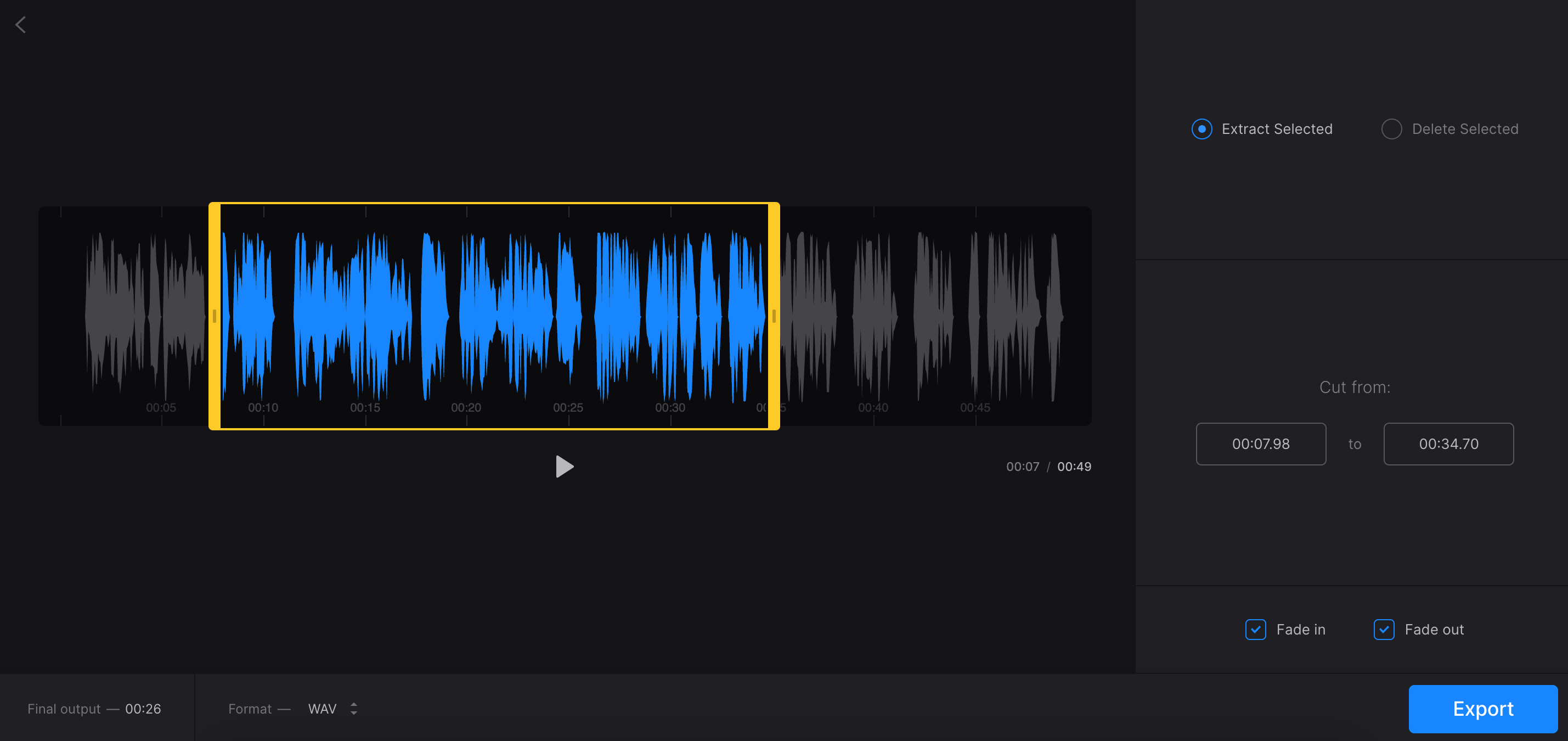The height and width of the screenshot is (741, 1568).
Task: Select the Extract Selected radio button
Action: [1202, 128]
